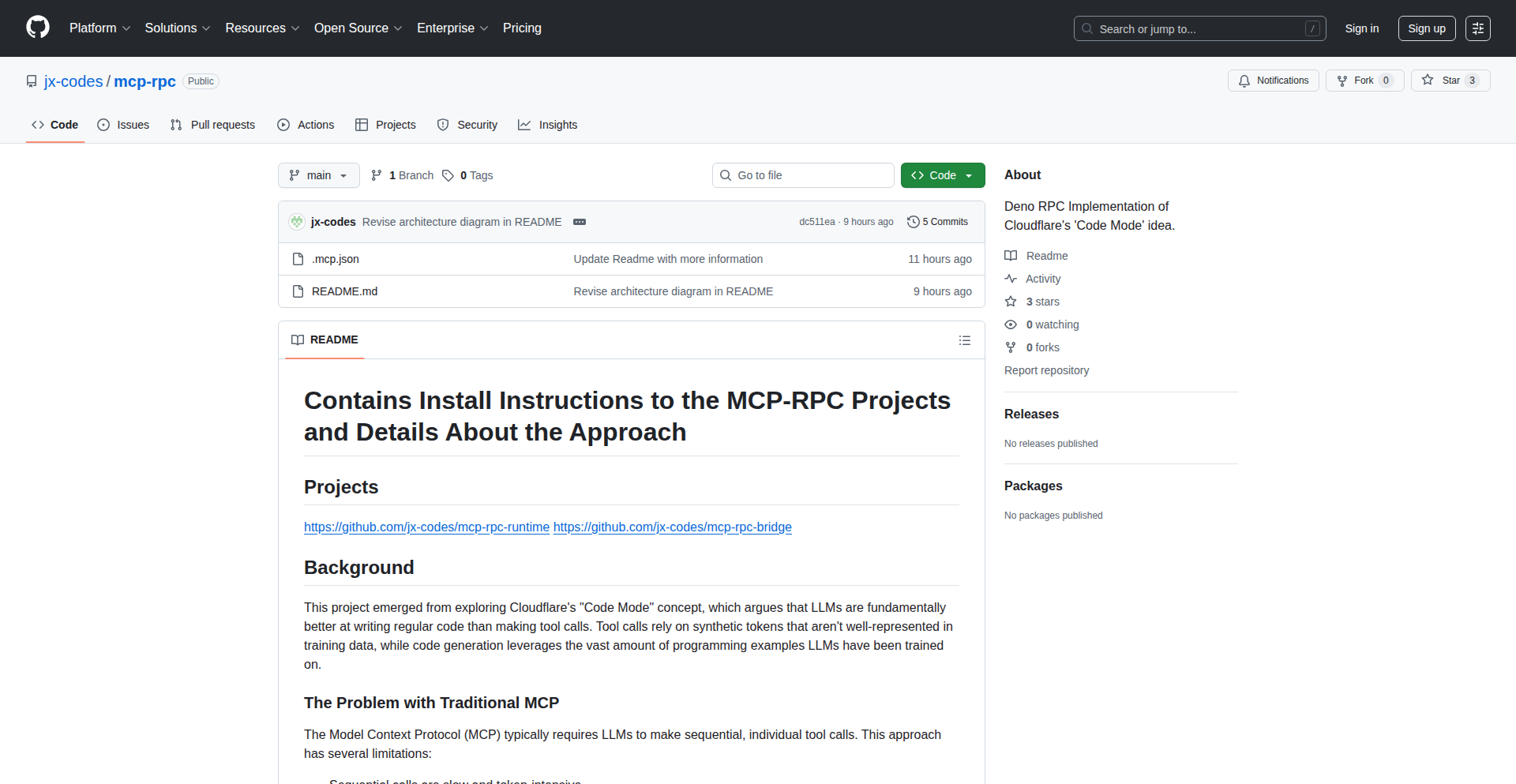Screen dimensions: 1516x784
Task: Click the Go to file search field
Action: (x=803, y=175)
